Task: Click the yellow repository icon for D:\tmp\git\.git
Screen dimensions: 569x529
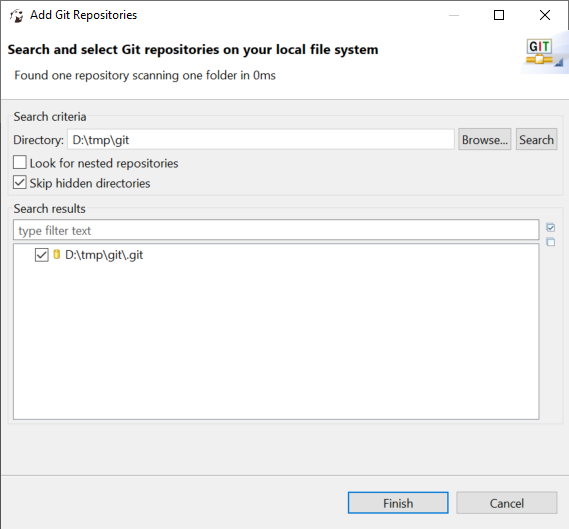Action: click(x=57, y=254)
